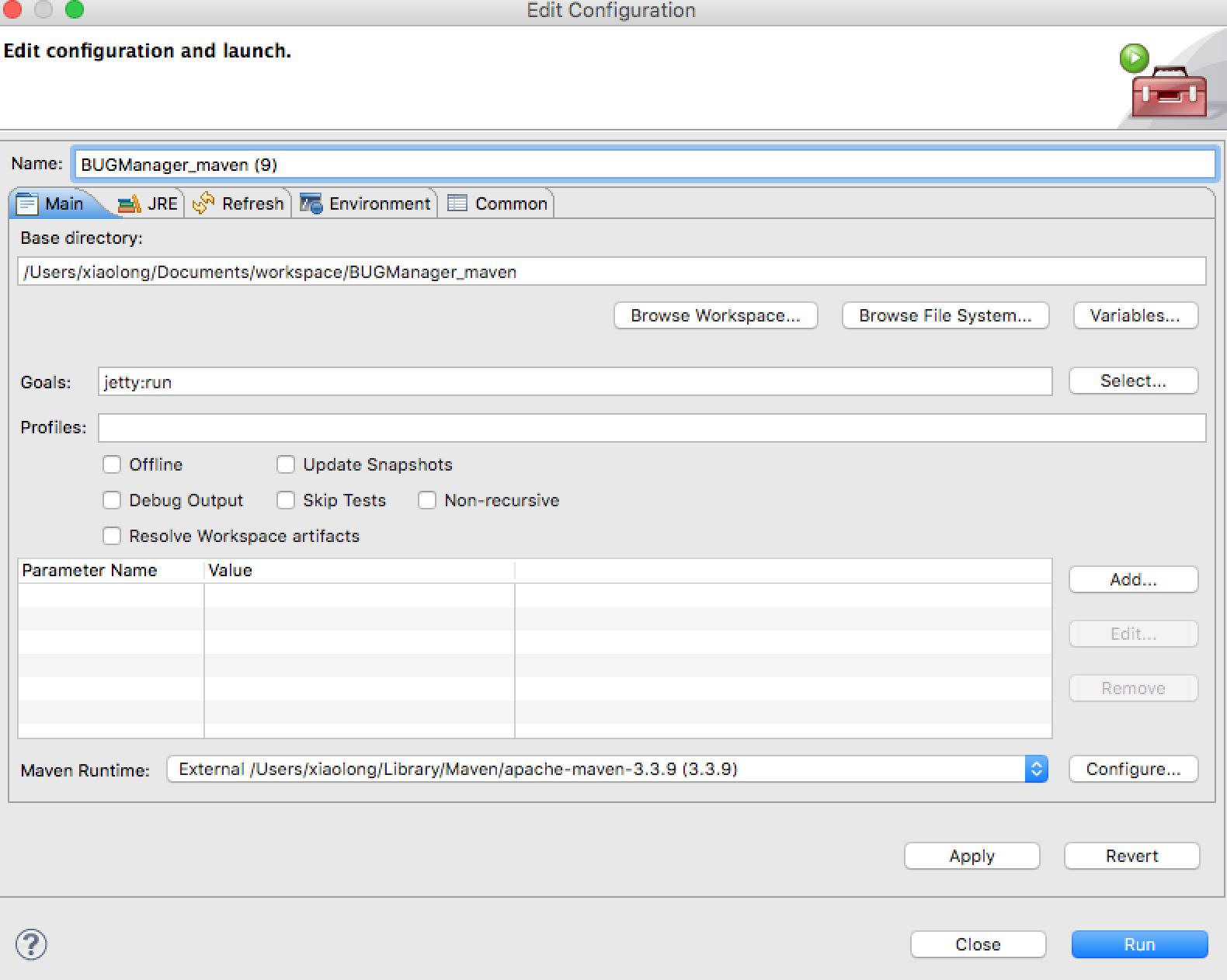1227x980 pixels.
Task: Click the Browse Workspace... button
Action: click(x=715, y=315)
